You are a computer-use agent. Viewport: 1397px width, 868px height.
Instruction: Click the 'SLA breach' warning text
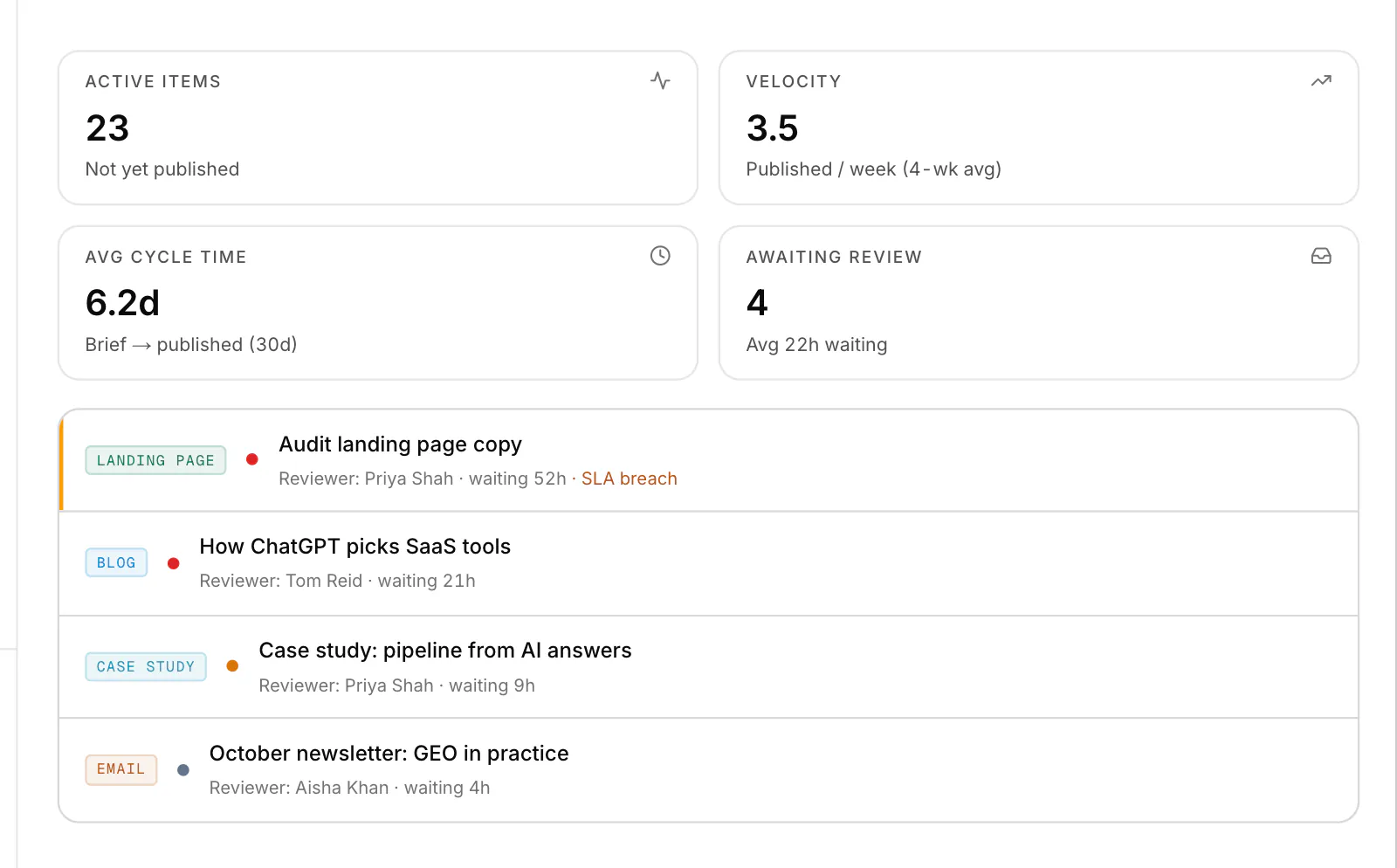pos(630,479)
